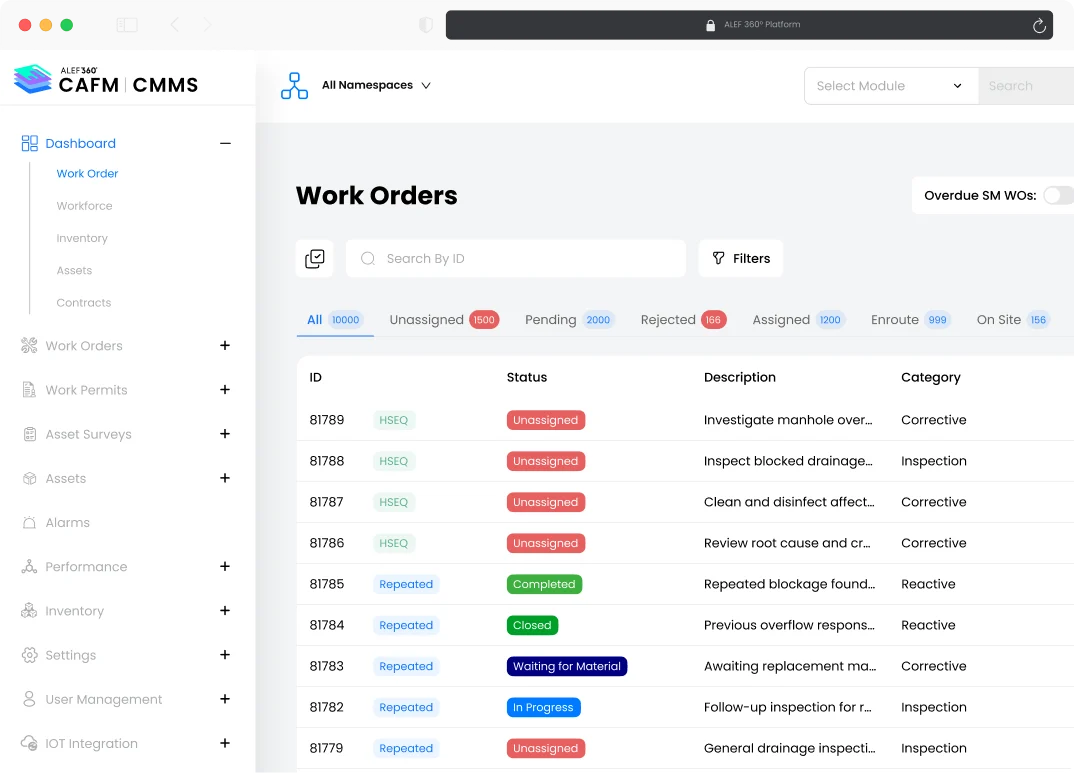Screen dimensions: 1074x773
Task: Click the namespace hierarchy icon
Action: 295,86
